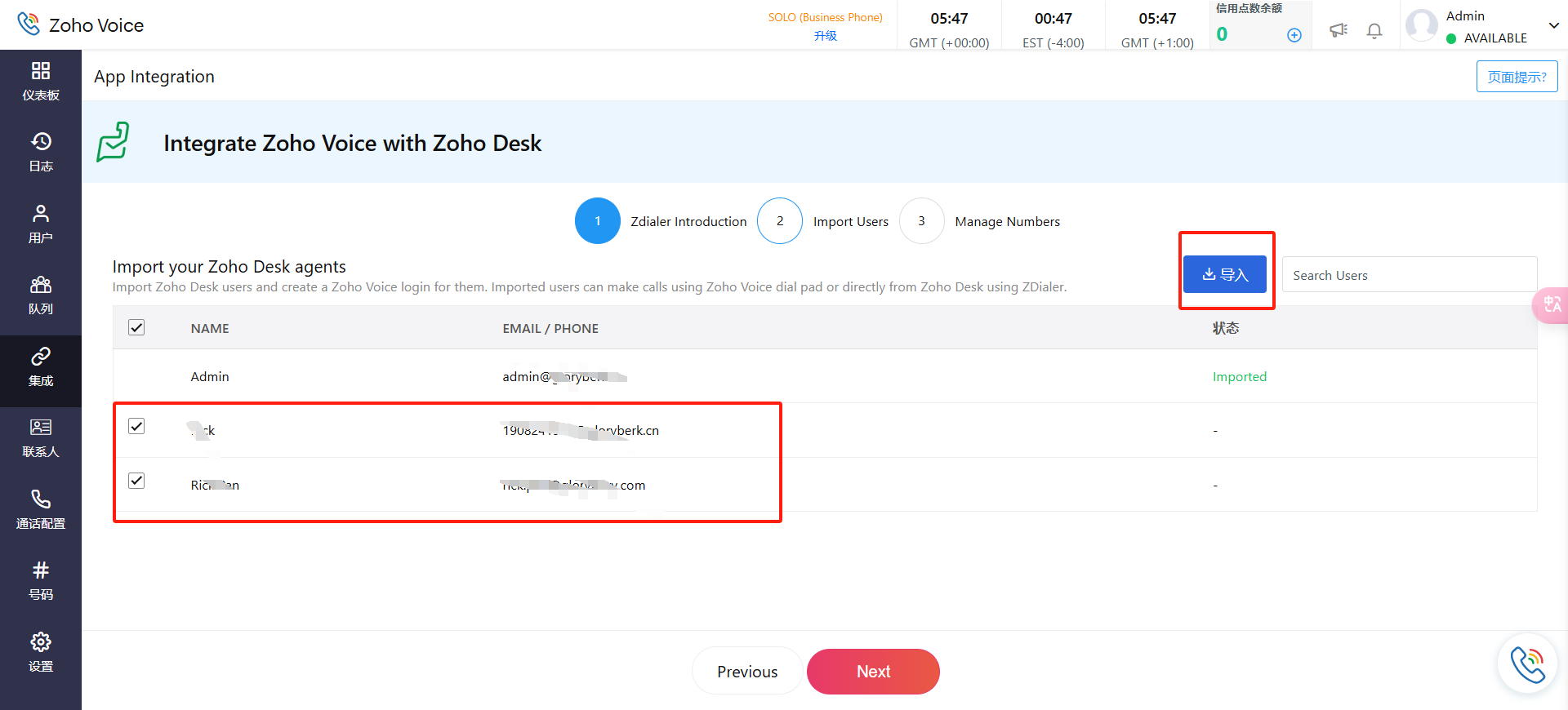Screen dimensions: 1568x710
Task: Click the blue 导入 import button
Action: click(1225, 275)
